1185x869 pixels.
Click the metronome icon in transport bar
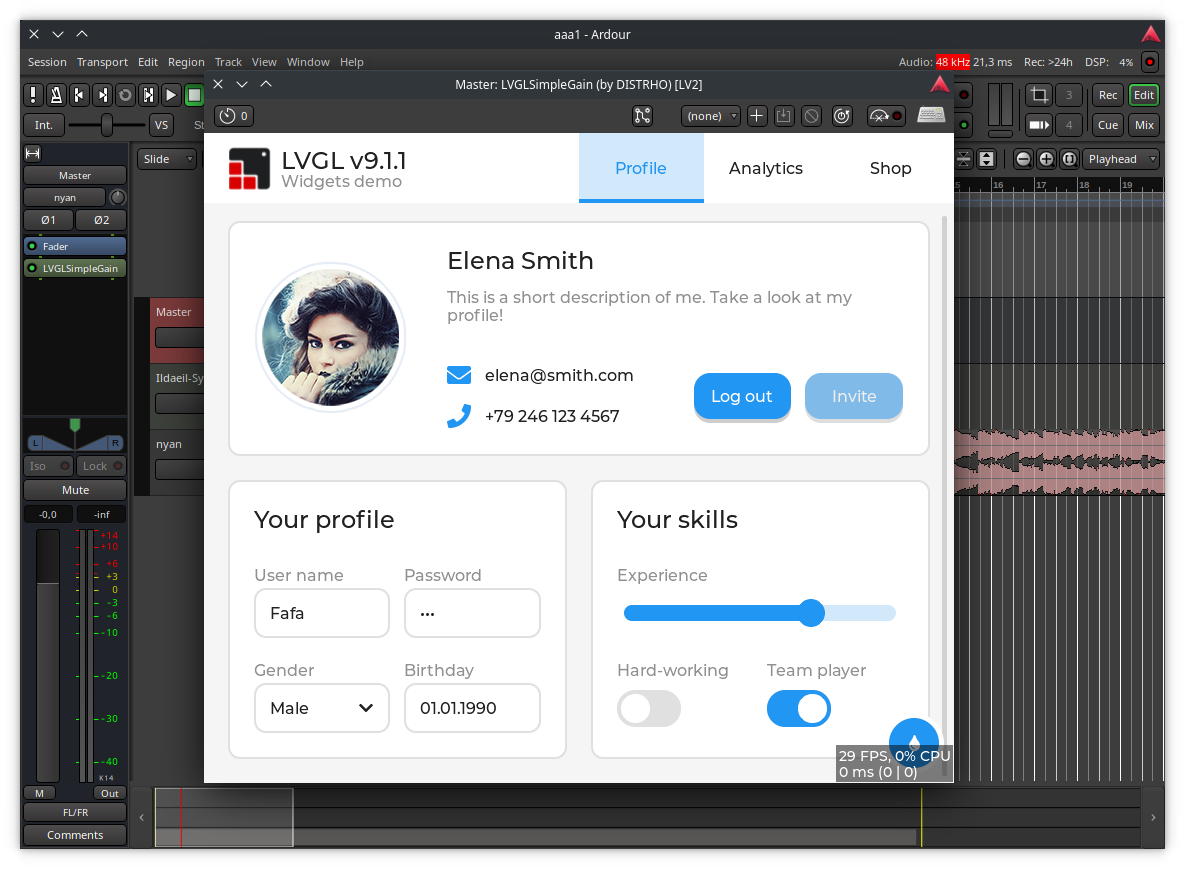pyautogui.click(x=56, y=95)
